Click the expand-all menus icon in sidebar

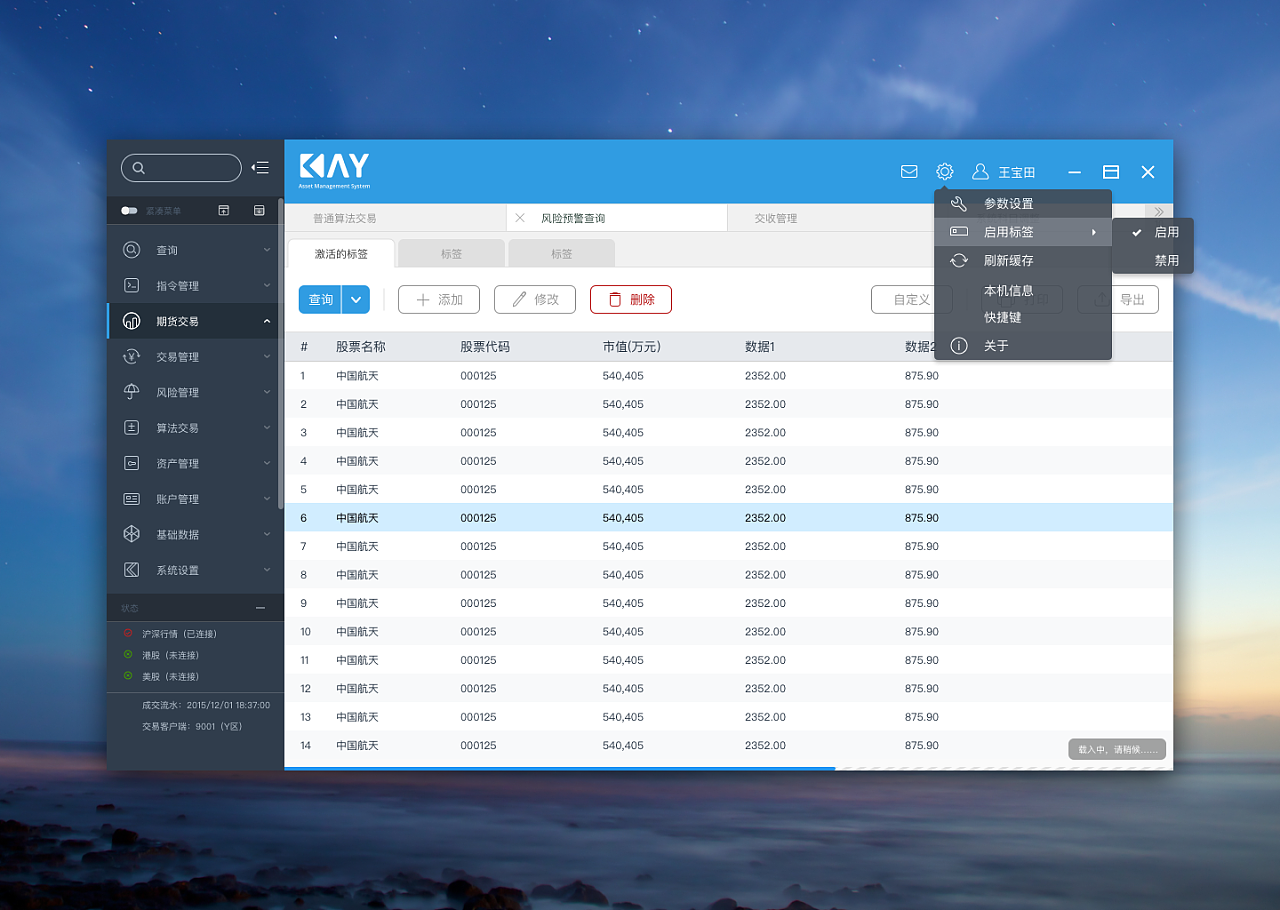[259, 210]
